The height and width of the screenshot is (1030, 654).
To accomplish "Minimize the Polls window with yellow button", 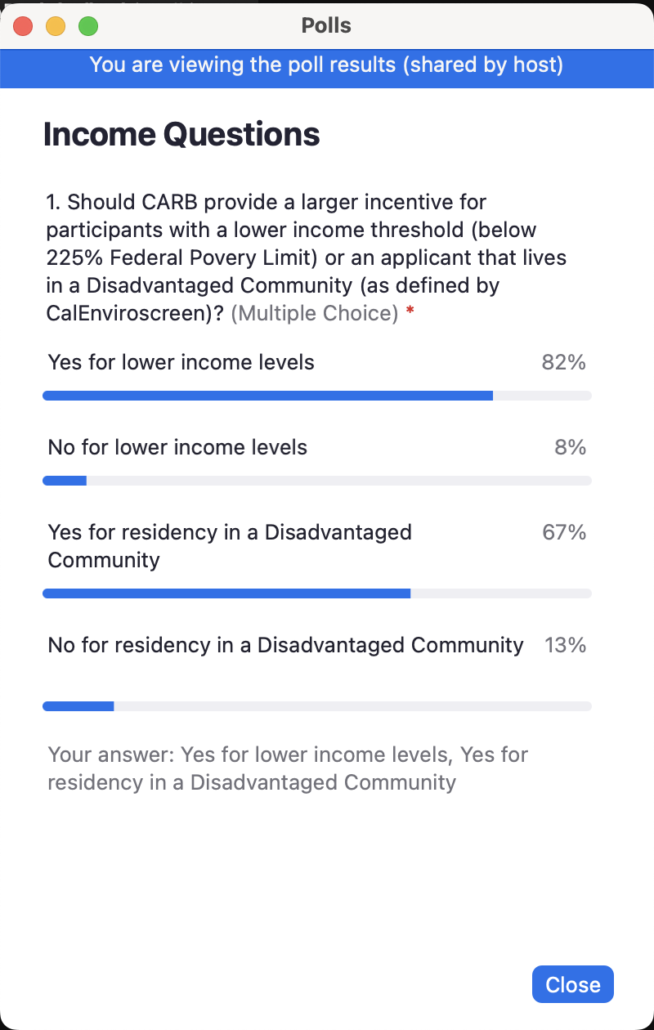I will (x=56, y=26).
